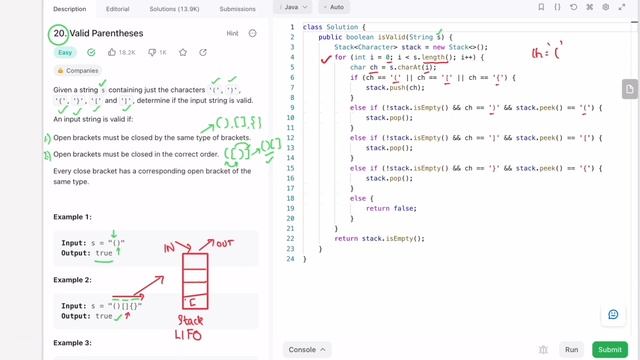This screenshot has width=640, height=360.
Task: Click the solved checkmark icon
Action: pyautogui.click(x=91, y=52)
